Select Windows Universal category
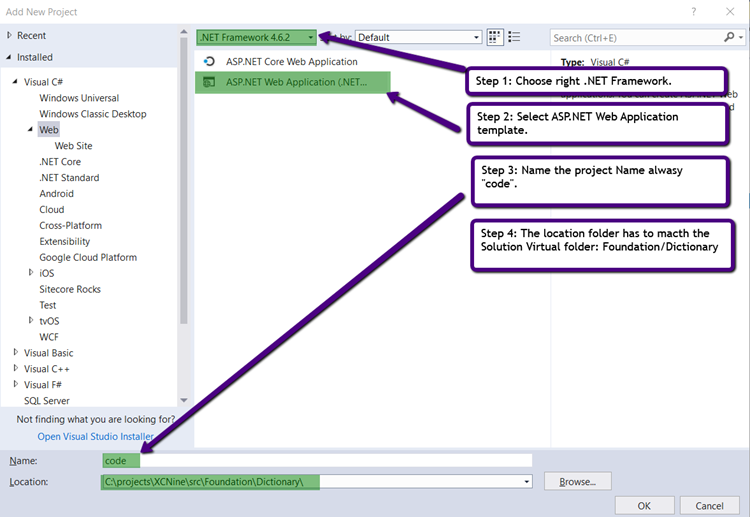The height and width of the screenshot is (517, 750). pos(79,98)
